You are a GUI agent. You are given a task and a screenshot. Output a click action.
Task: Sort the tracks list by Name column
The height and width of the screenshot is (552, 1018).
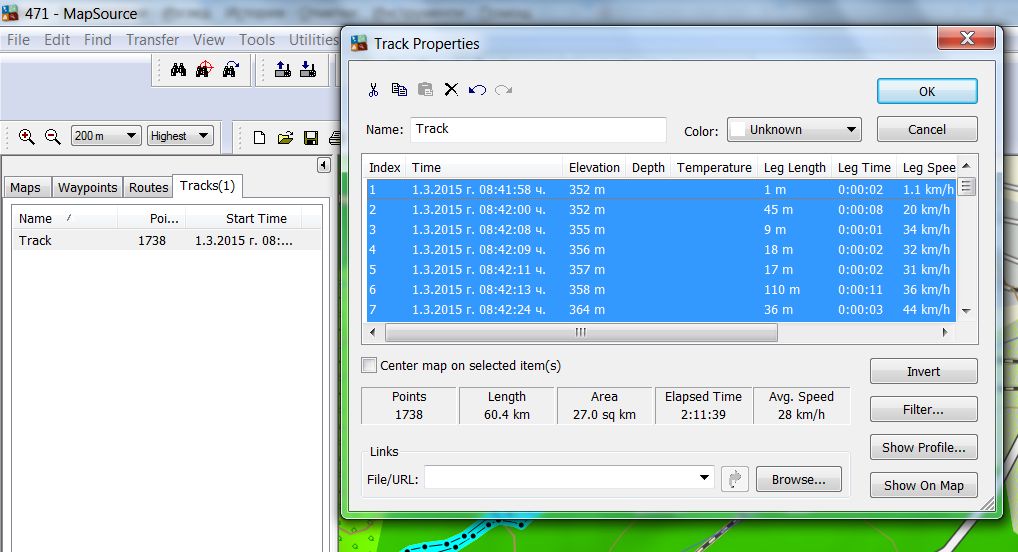click(x=65, y=219)
